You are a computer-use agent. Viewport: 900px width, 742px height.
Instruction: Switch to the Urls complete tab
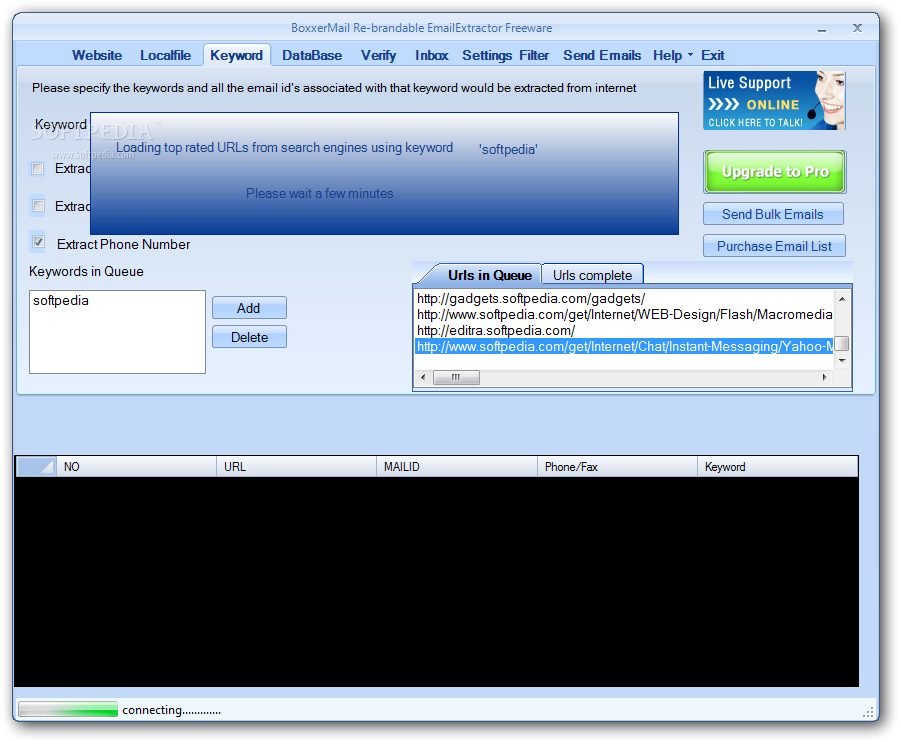(592, 275)
